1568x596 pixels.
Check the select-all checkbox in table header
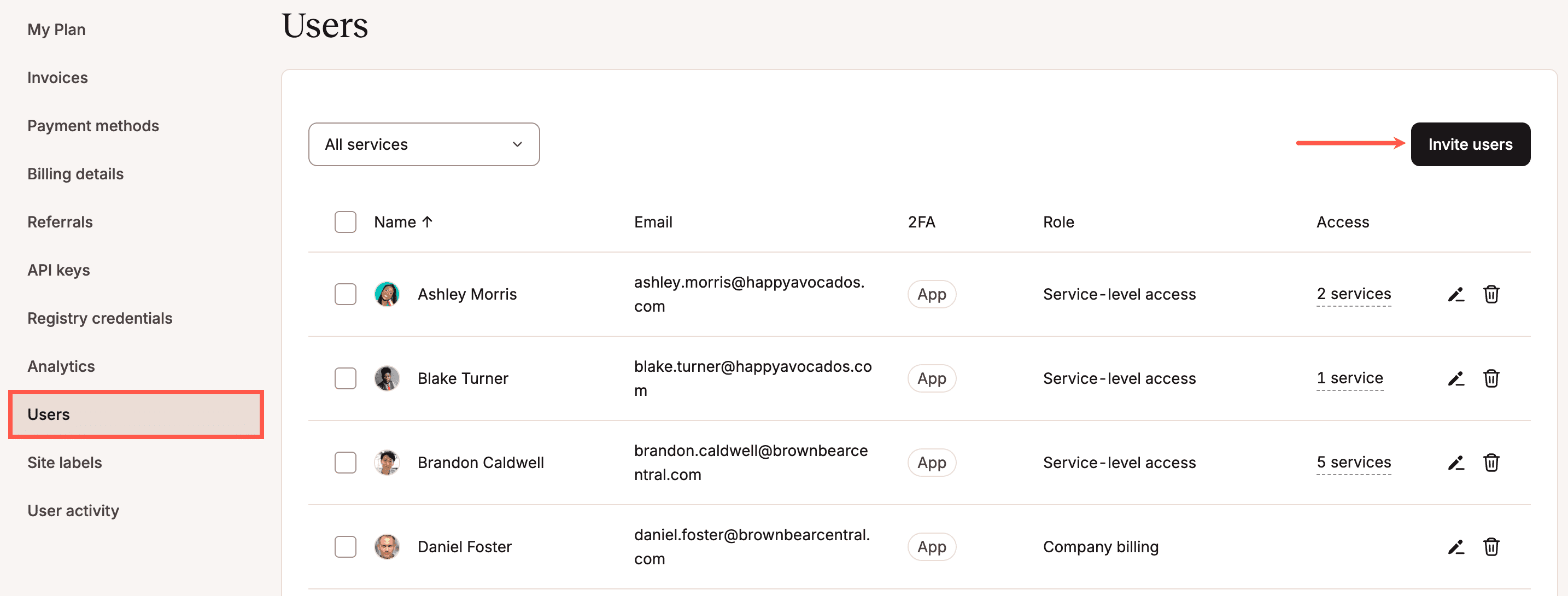345,222
